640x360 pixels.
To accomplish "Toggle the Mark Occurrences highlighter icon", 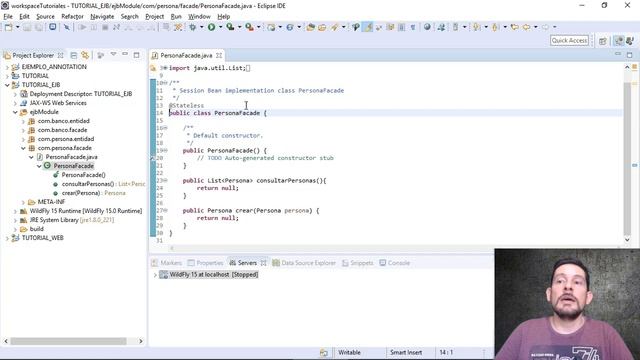I will click(368, 27).
